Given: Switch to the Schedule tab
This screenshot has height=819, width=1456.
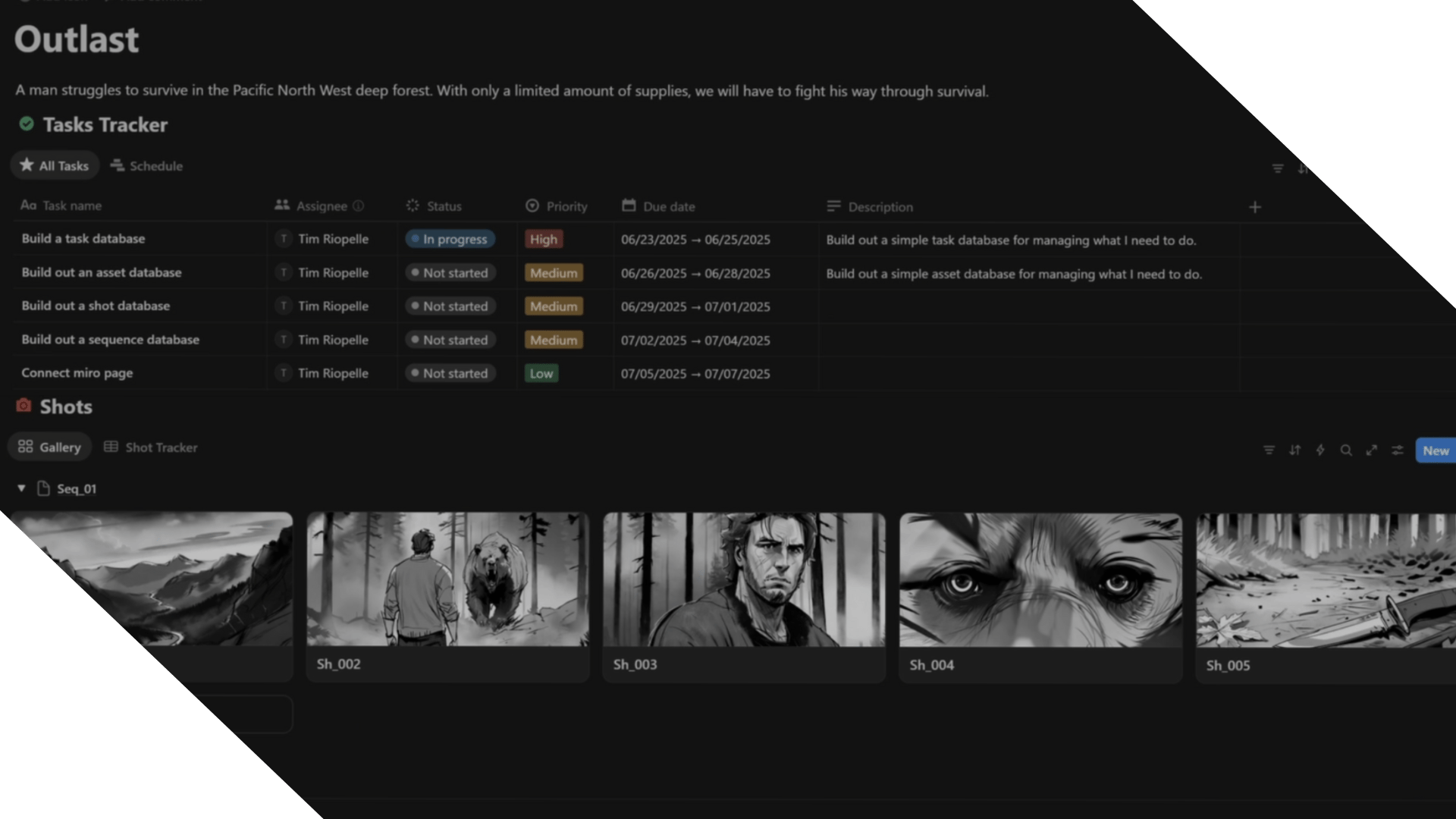Looking at the screenshot, I should (x=147, y=166).
